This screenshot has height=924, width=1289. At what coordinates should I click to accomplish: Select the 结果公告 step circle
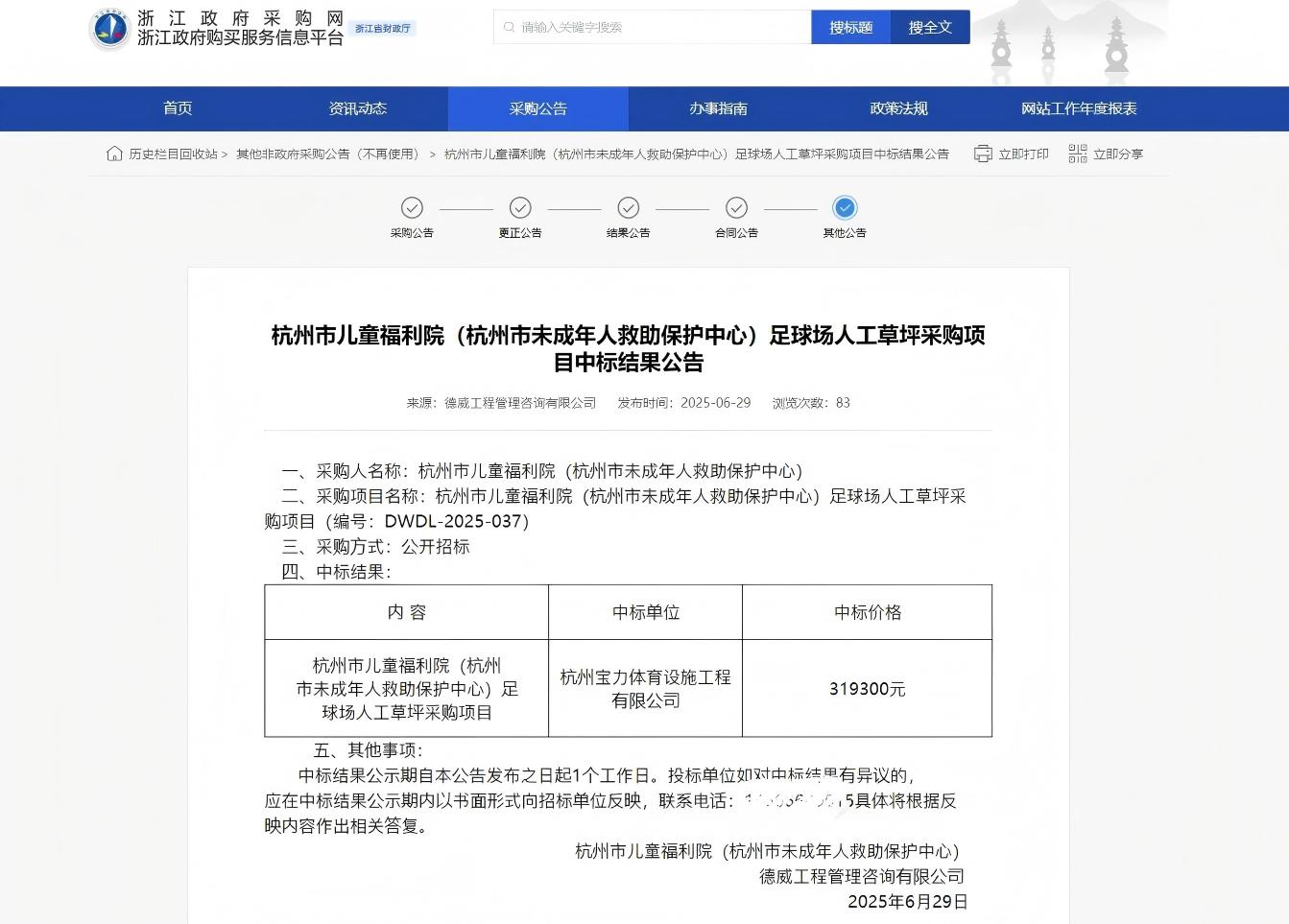629,208
